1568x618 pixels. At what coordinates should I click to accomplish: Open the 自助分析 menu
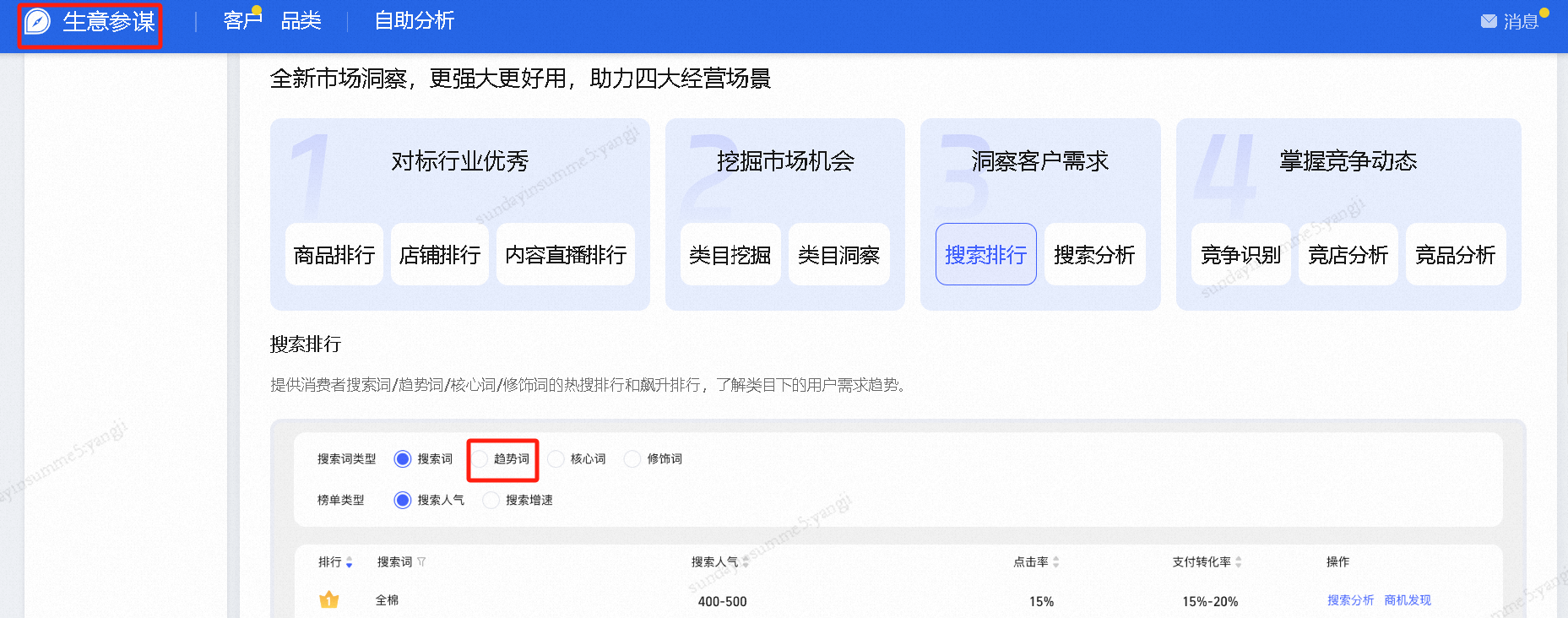pos(415,20)
